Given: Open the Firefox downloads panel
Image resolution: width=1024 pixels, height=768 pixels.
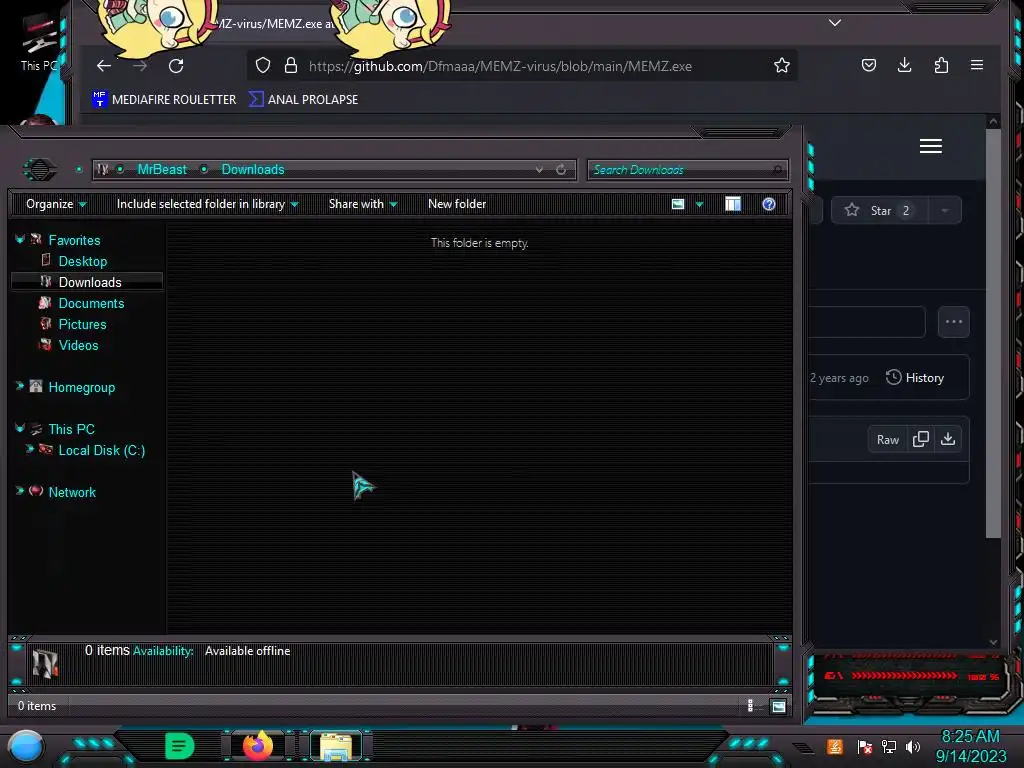Looking at the screenshot, I should 904,65.
